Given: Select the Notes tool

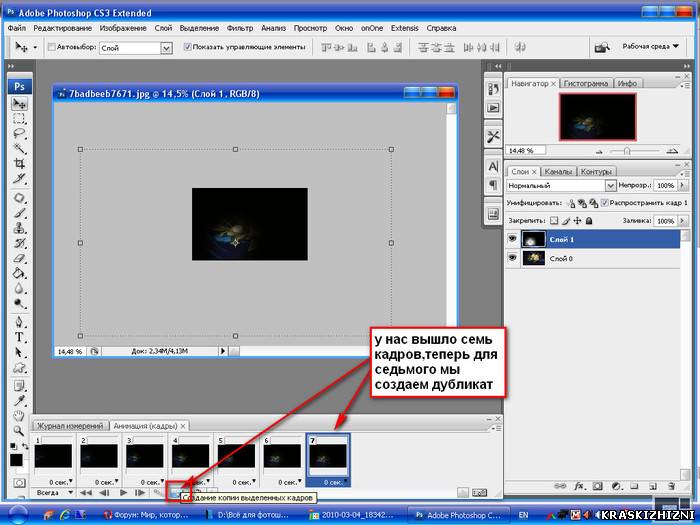Looking at the screenshot, I should point(19,385).
